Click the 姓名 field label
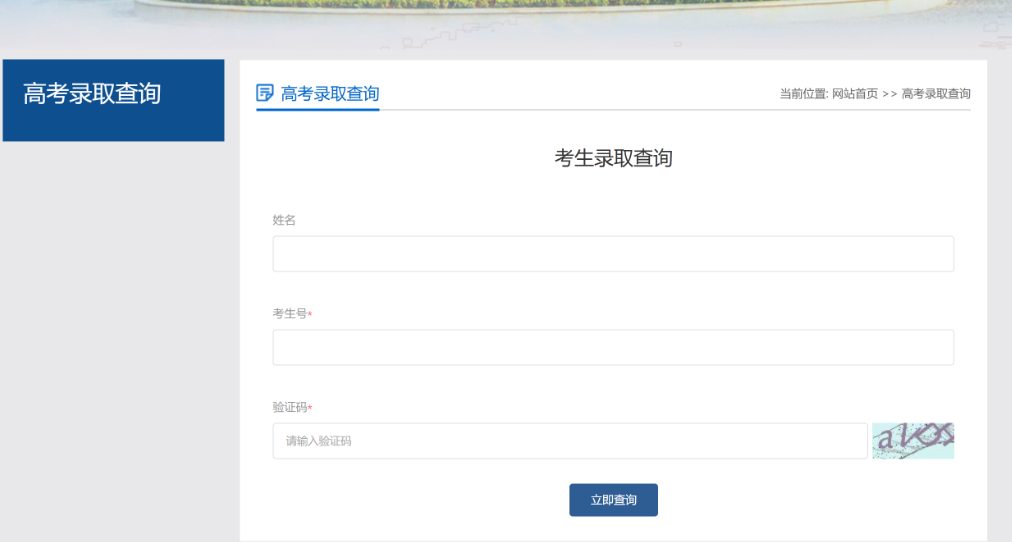 284,220
